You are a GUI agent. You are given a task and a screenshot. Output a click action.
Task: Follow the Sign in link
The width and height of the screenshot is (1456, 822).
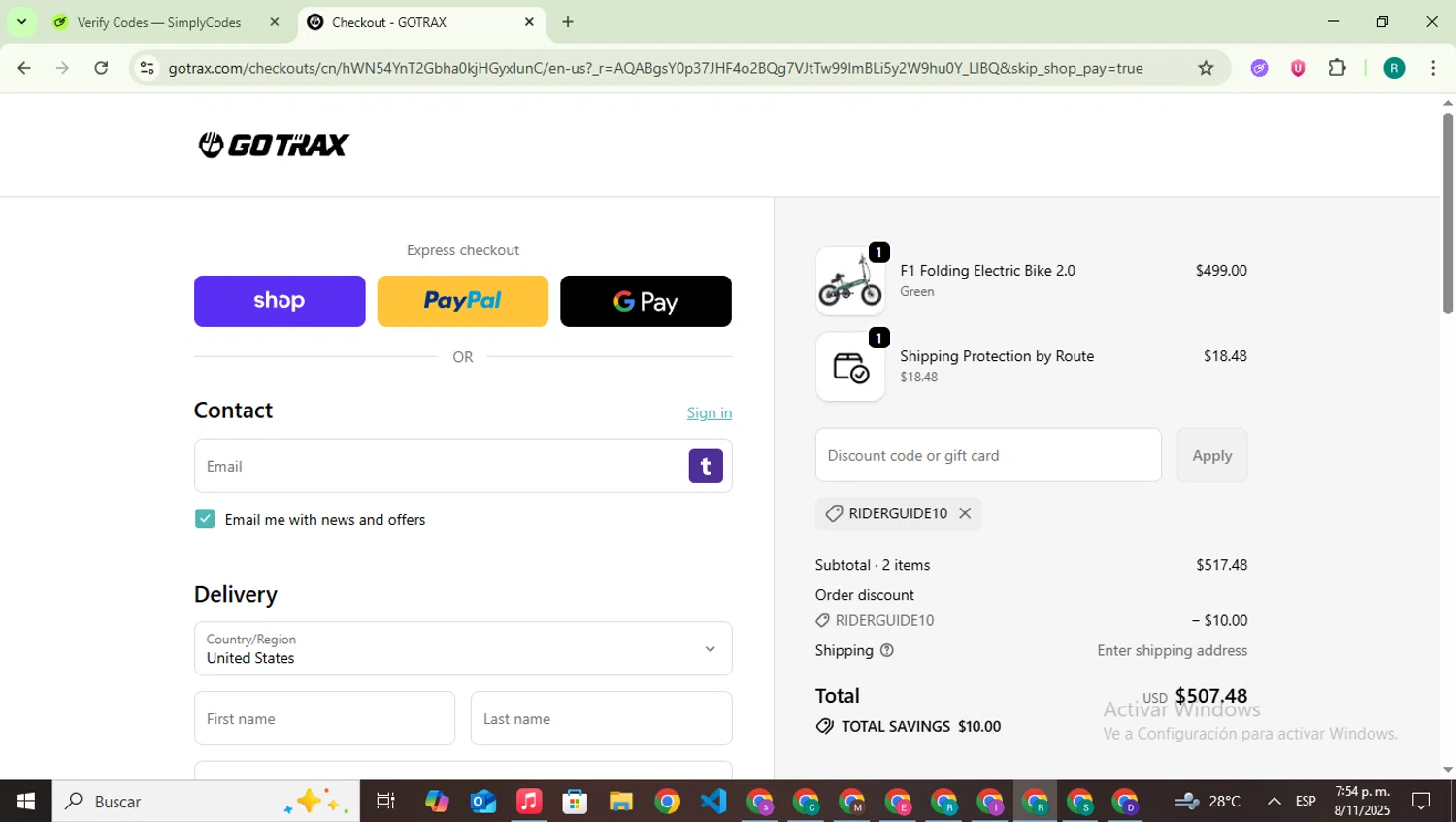point(710,413)
